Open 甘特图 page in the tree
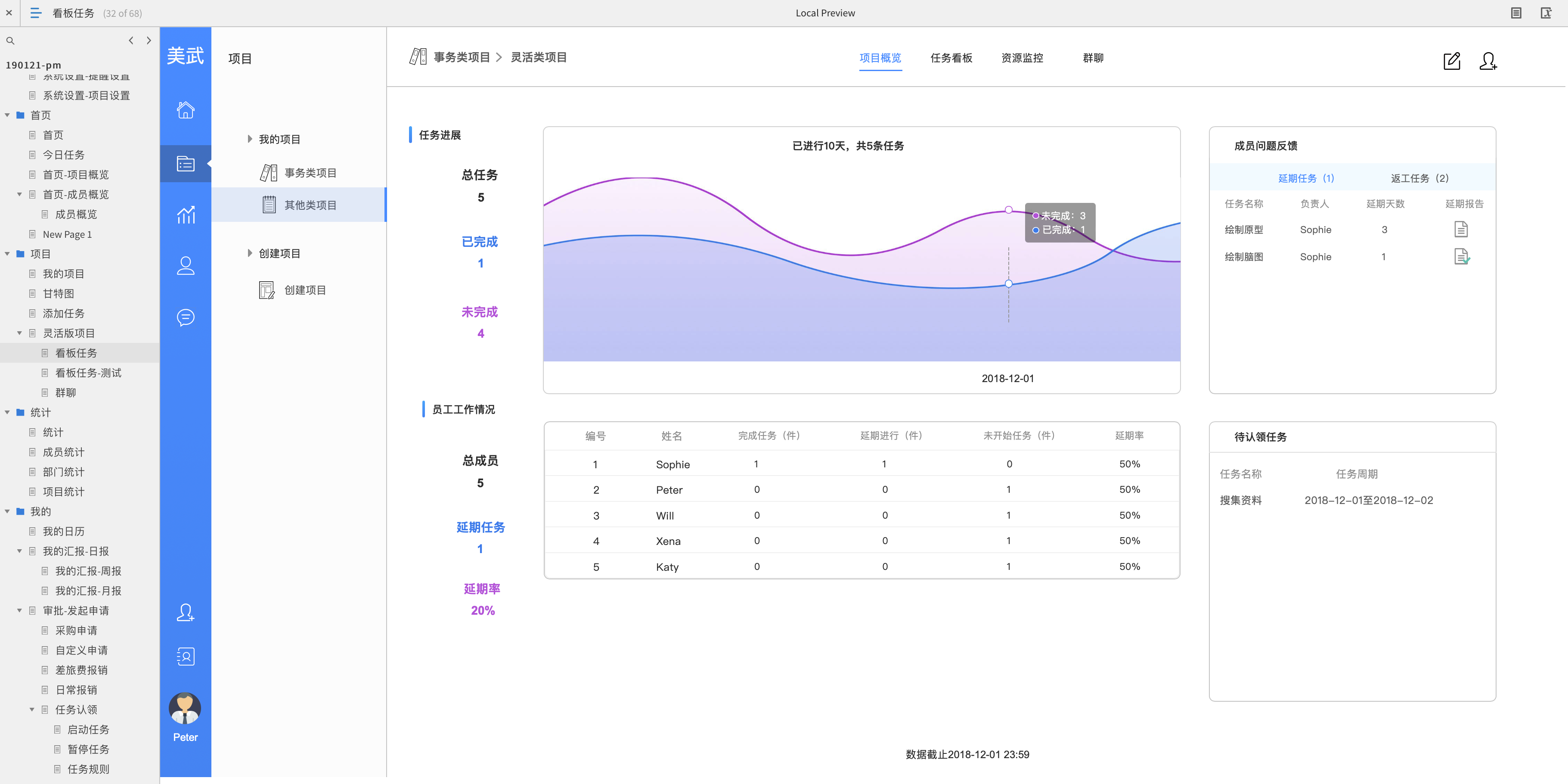Viewport: 1568px width, 784px height. point(59,294)
